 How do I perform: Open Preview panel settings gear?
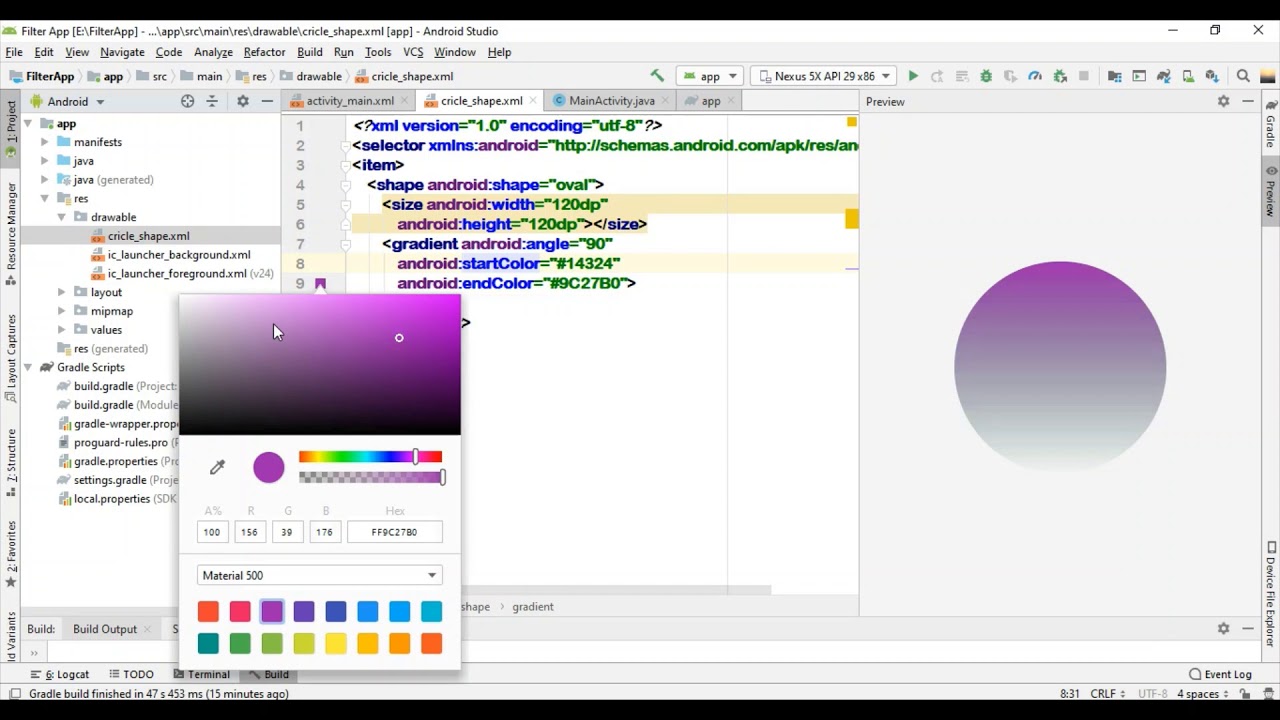click(x=1223, y=101)
